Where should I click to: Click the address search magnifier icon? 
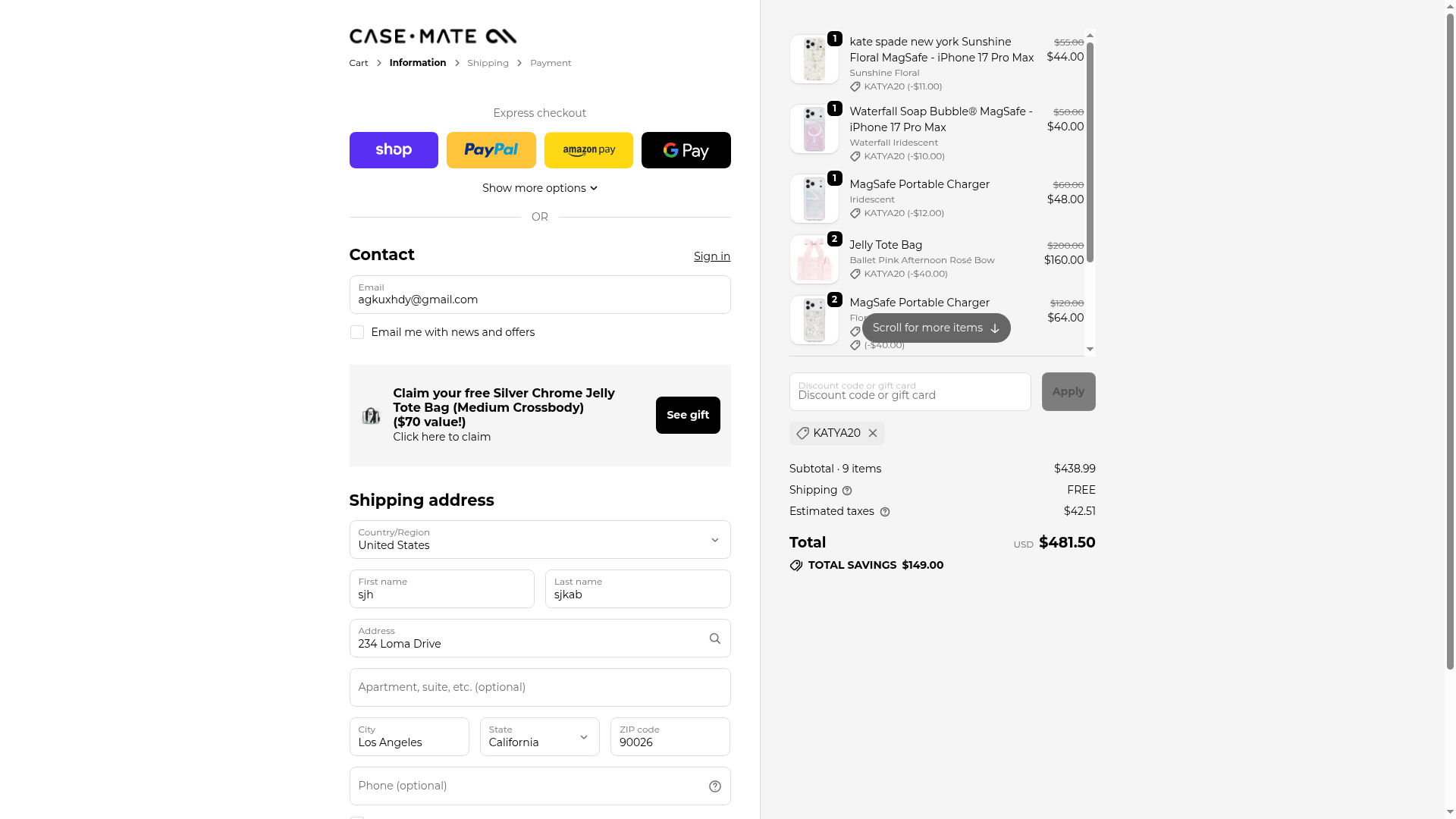point(714,639)
